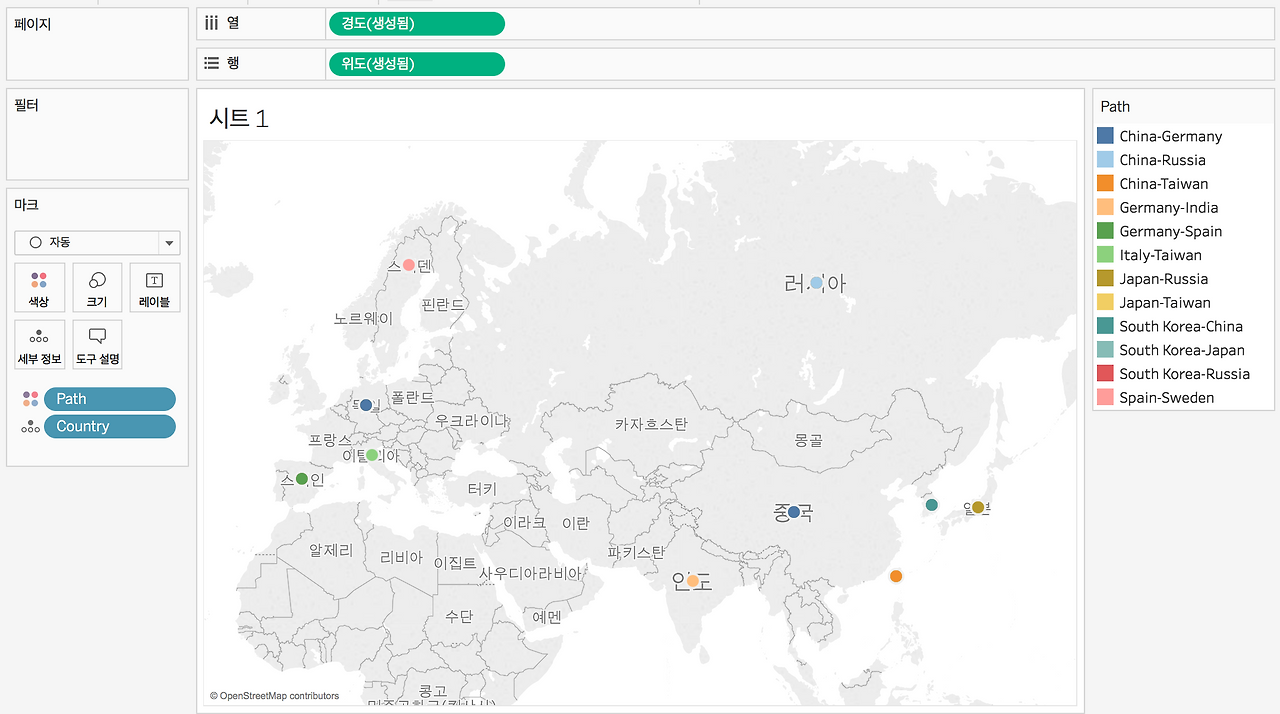Click the China-Taiwan color swatch in legend

click(1105, 184)
